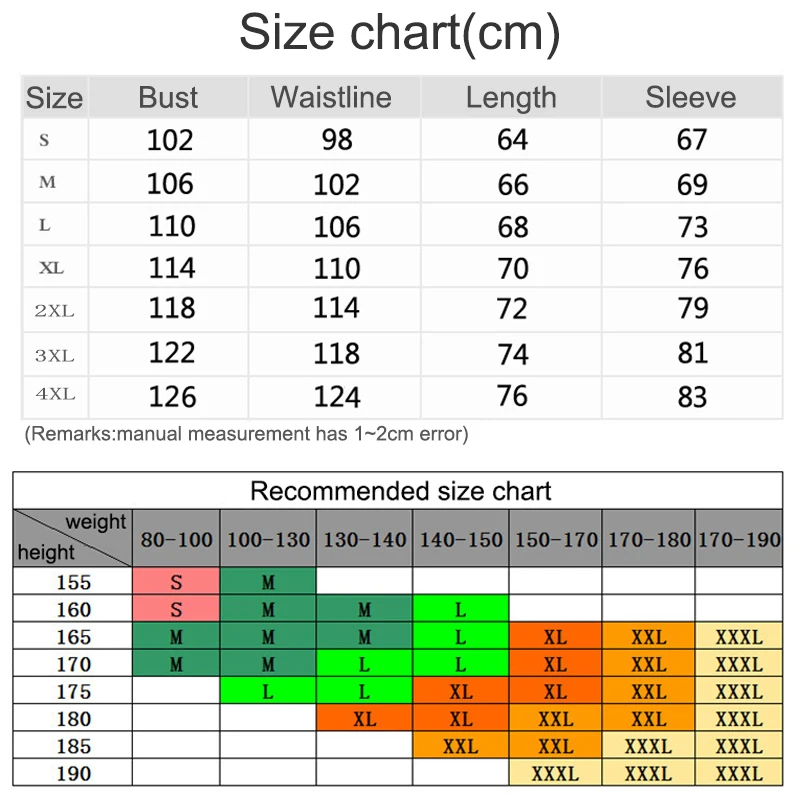Select the Sleeve column header
This screenshot has width=800, height=800.
(690, 98)
